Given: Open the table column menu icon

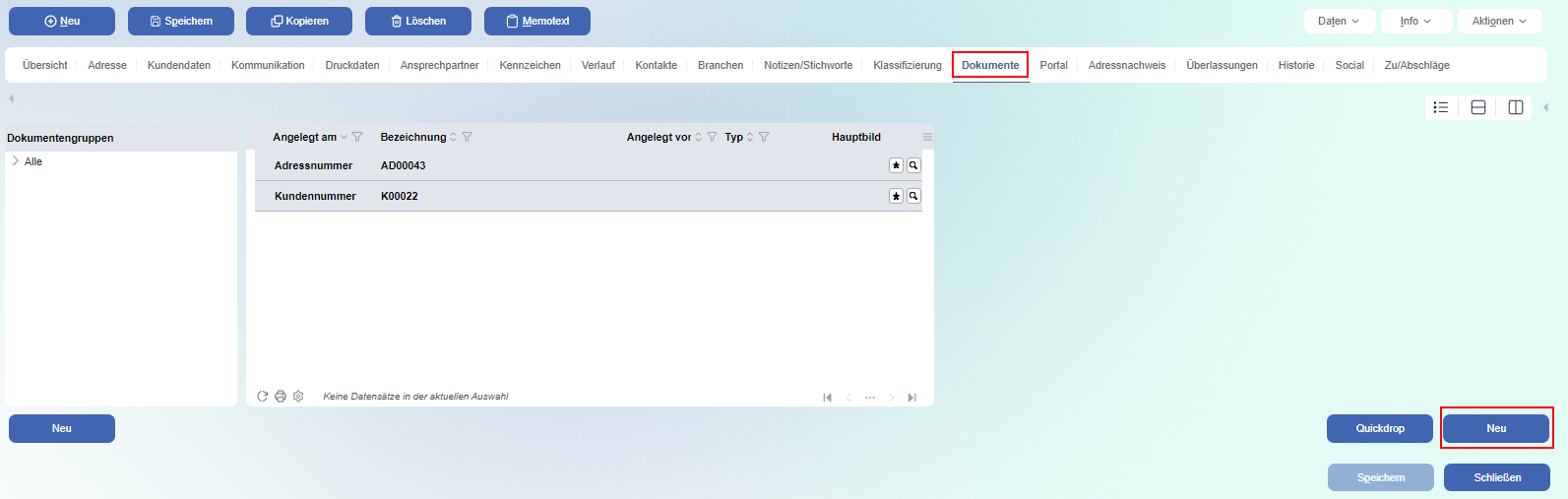Looking at the screenshot, I should pos(927,137).
